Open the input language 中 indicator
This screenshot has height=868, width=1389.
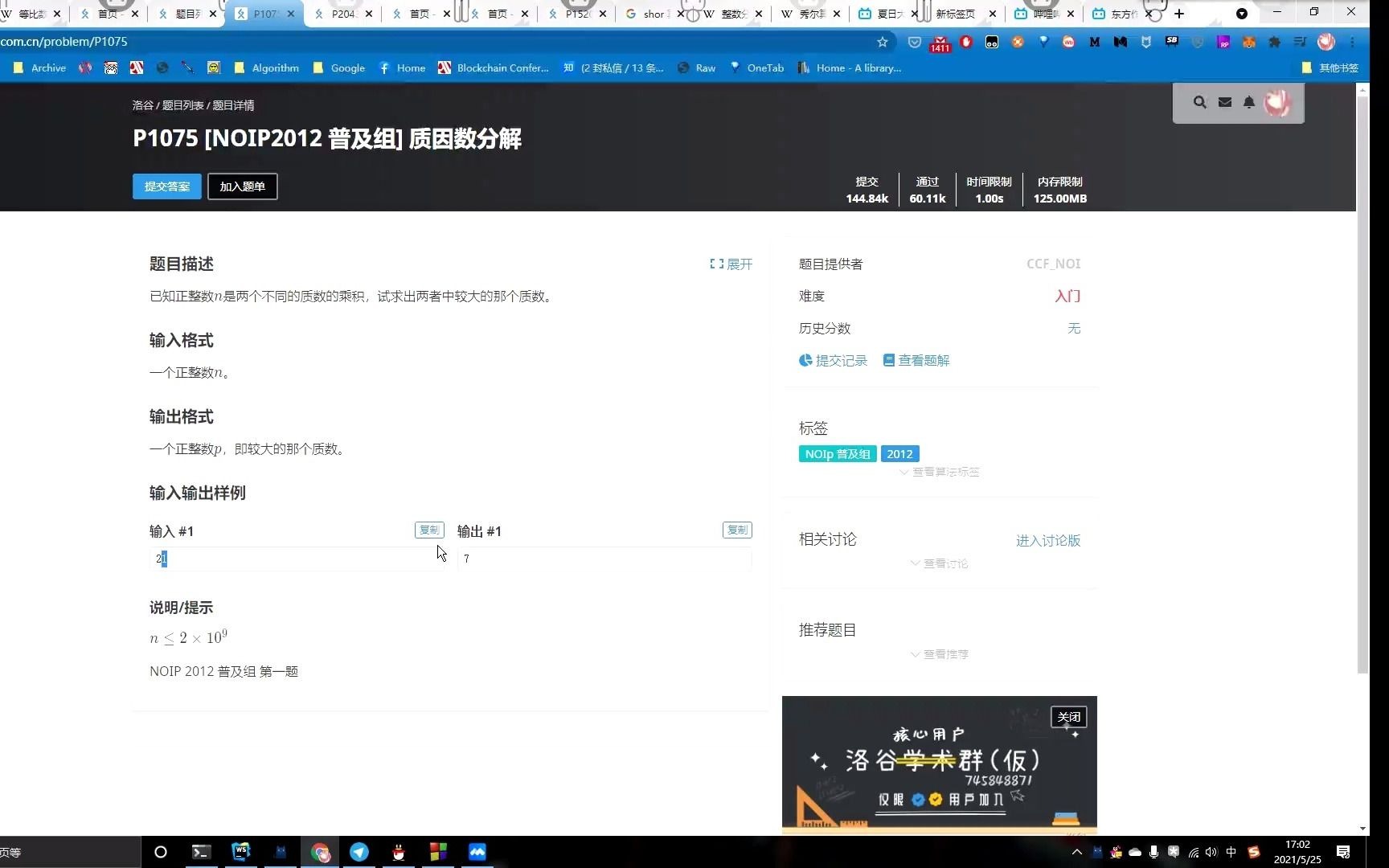tap(1231, 852)
